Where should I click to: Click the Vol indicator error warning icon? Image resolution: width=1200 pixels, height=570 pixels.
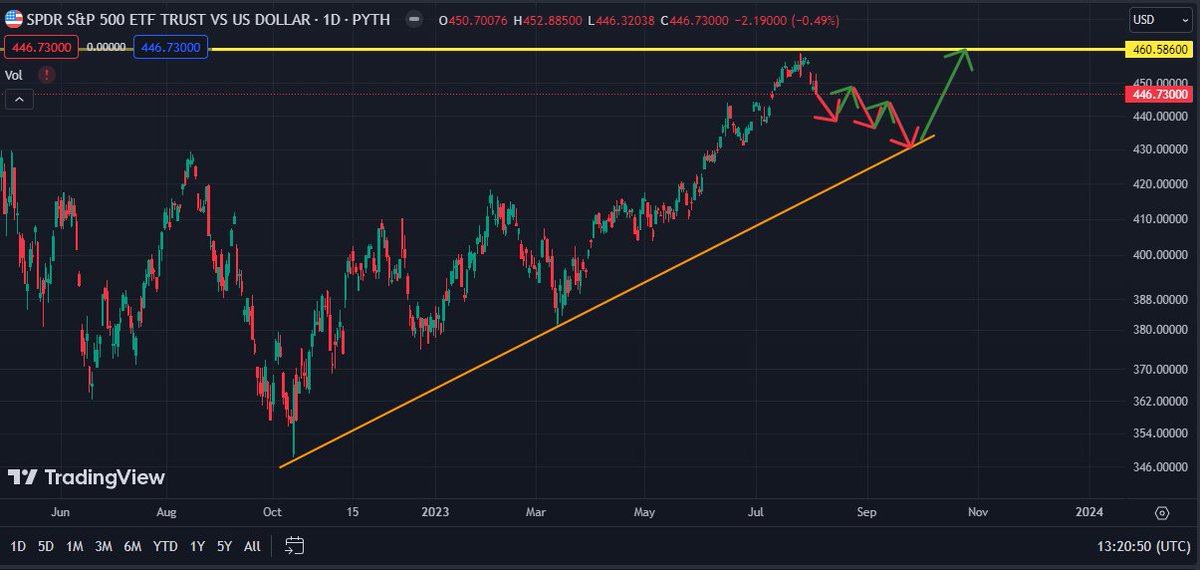[x=47, y=74]
